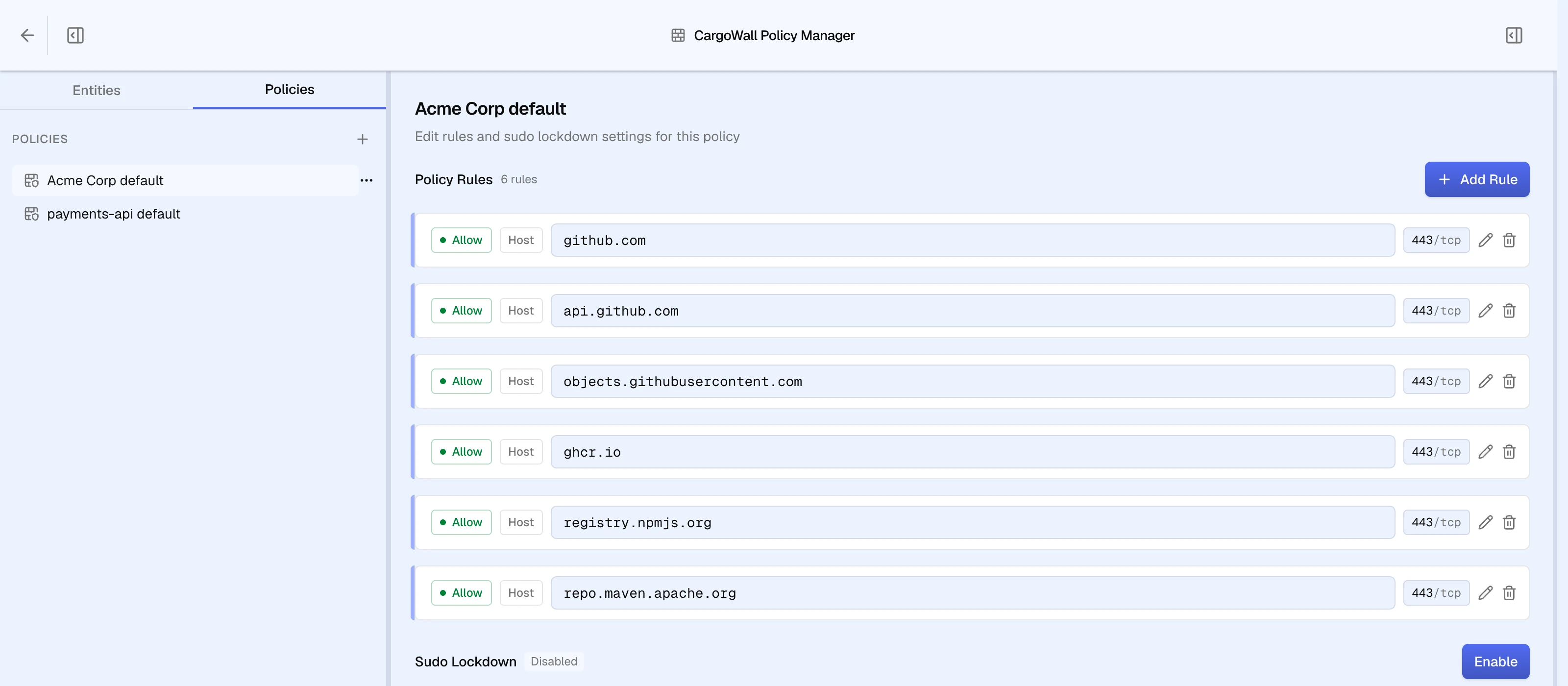Open payments-api default policy
The height and width of the screenshot is (686, 1568).
tap(185, 214)
